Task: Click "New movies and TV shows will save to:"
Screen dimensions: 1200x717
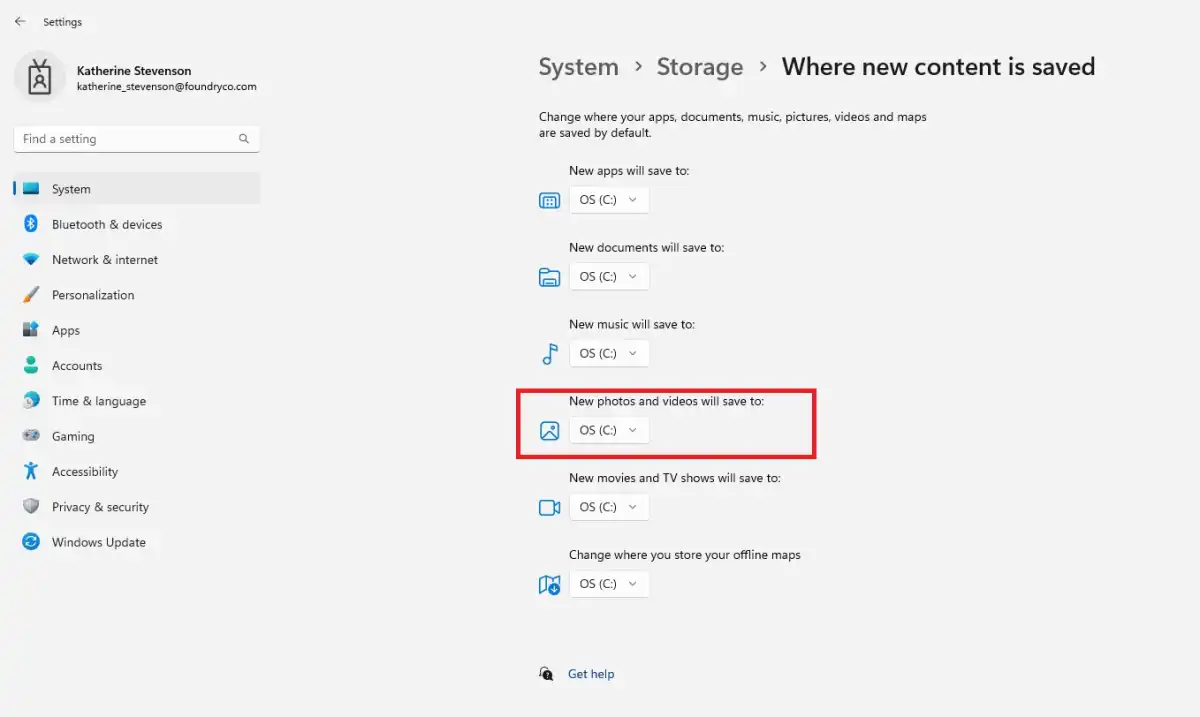Action: (x=675, y=478)
